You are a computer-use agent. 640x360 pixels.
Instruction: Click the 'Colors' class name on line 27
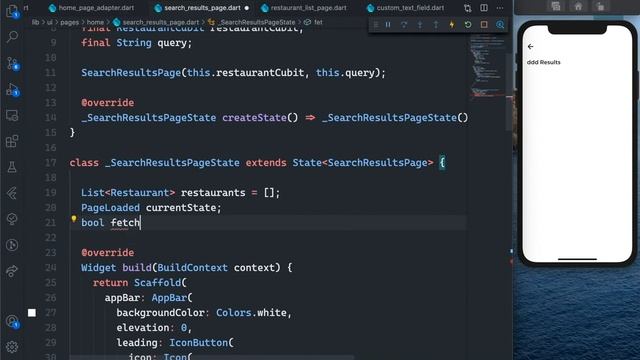coord(233,313)
